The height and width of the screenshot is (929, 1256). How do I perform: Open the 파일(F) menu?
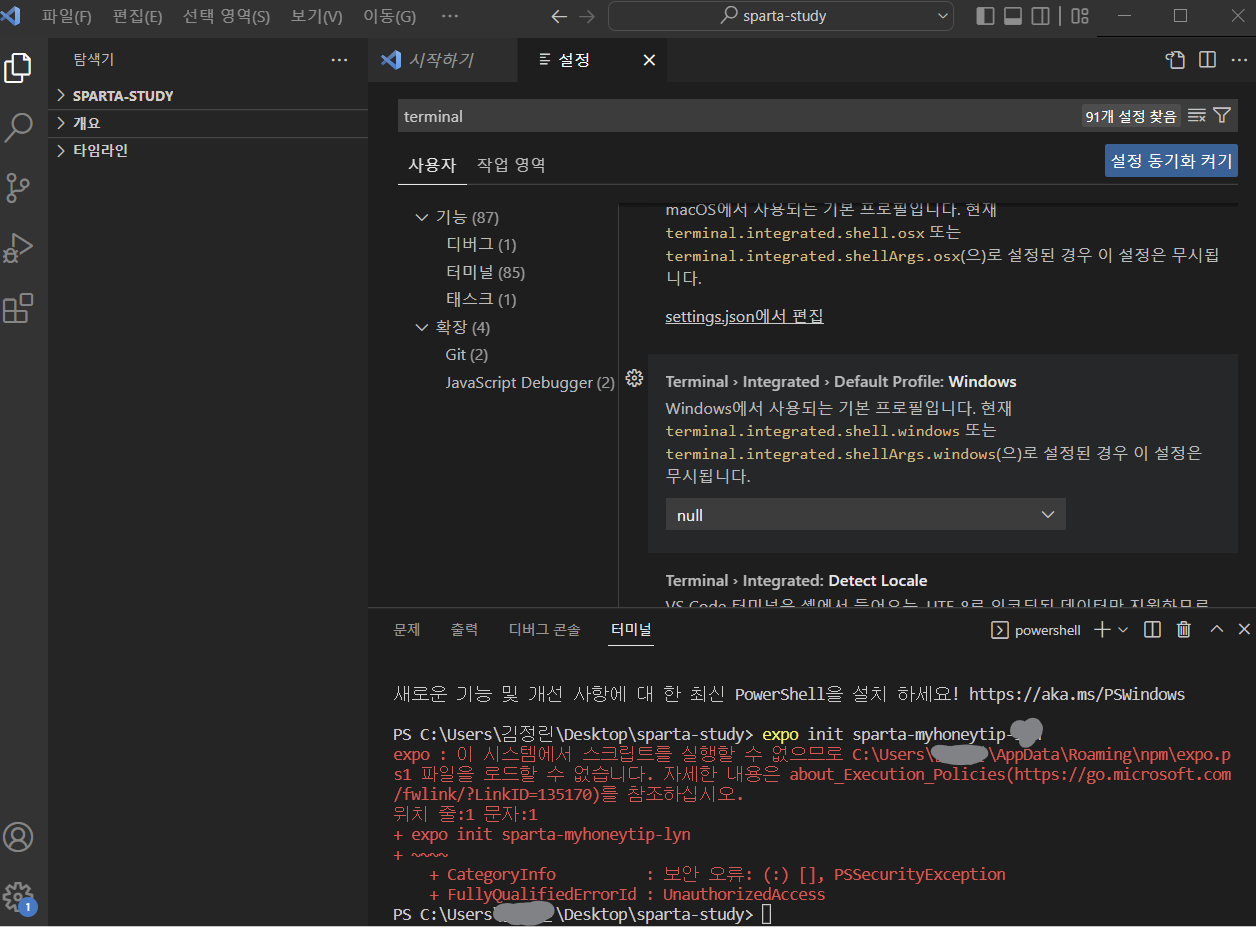pos(67,16)
